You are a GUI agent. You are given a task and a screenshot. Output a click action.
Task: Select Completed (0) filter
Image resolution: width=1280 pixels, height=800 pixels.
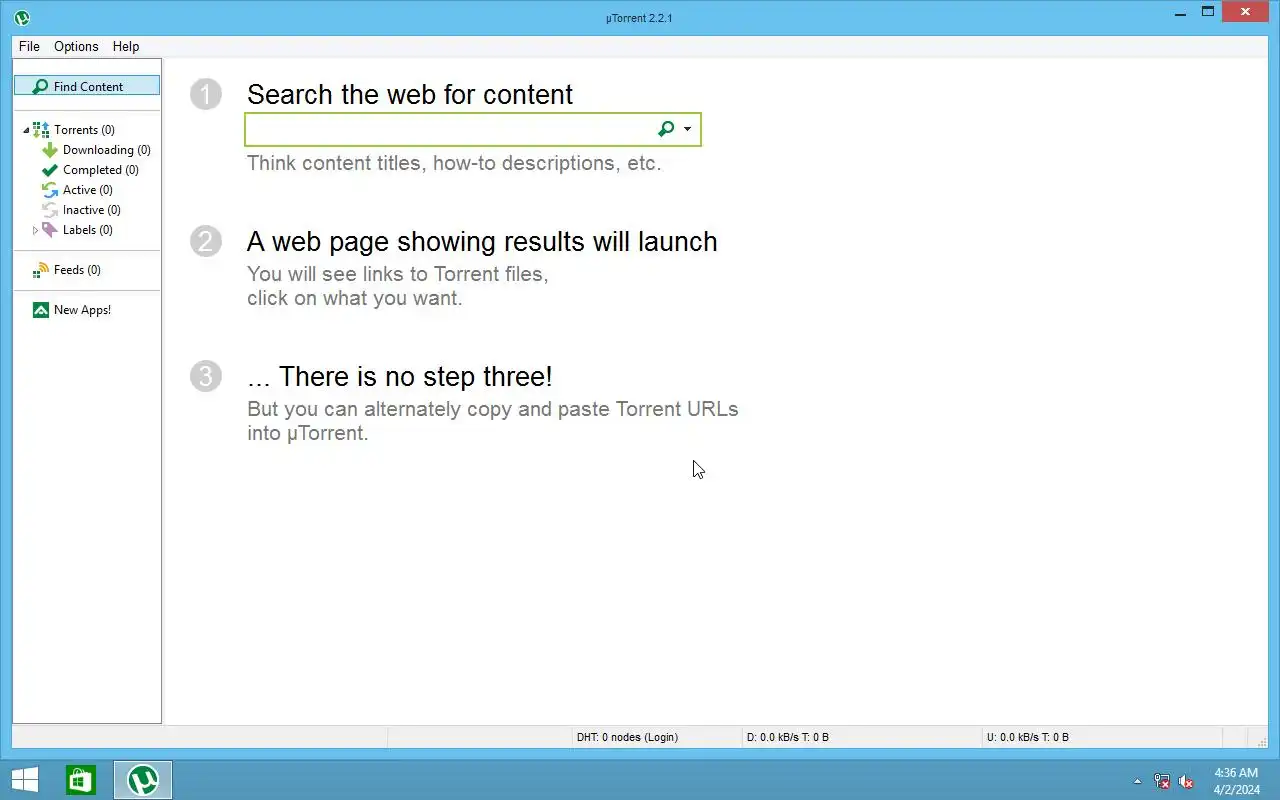100,170
